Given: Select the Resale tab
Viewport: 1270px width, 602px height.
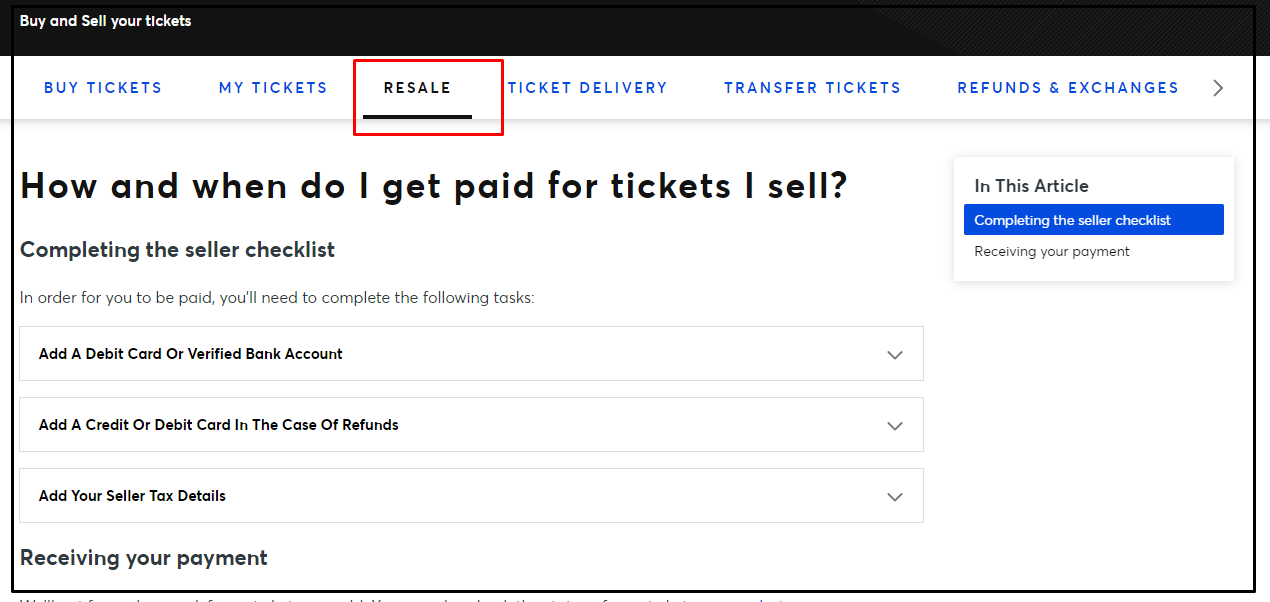Looking at the screenshot, I should point(418,88).
